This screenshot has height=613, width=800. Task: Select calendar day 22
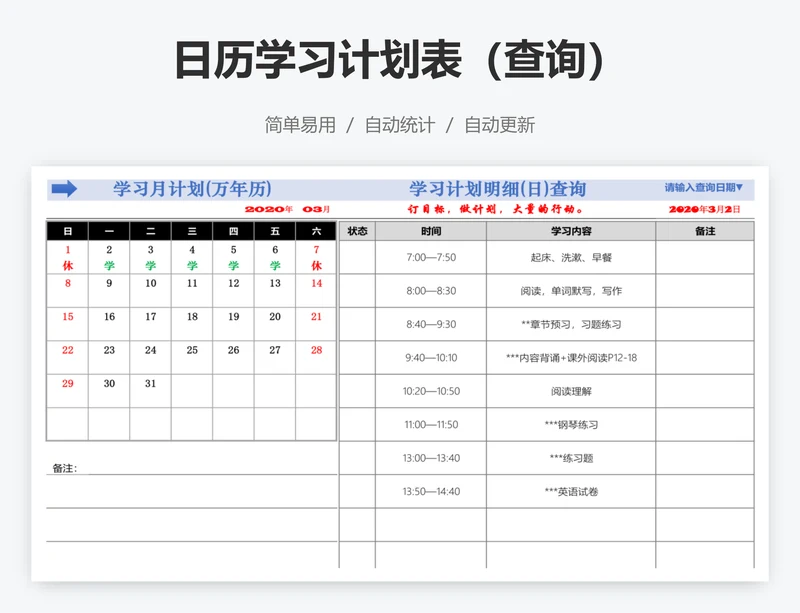click(x=67, y=358)
